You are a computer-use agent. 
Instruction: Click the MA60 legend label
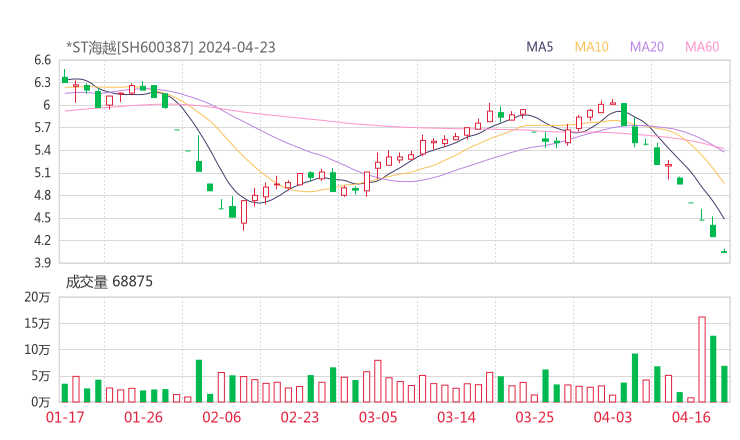tap(702, 47)
